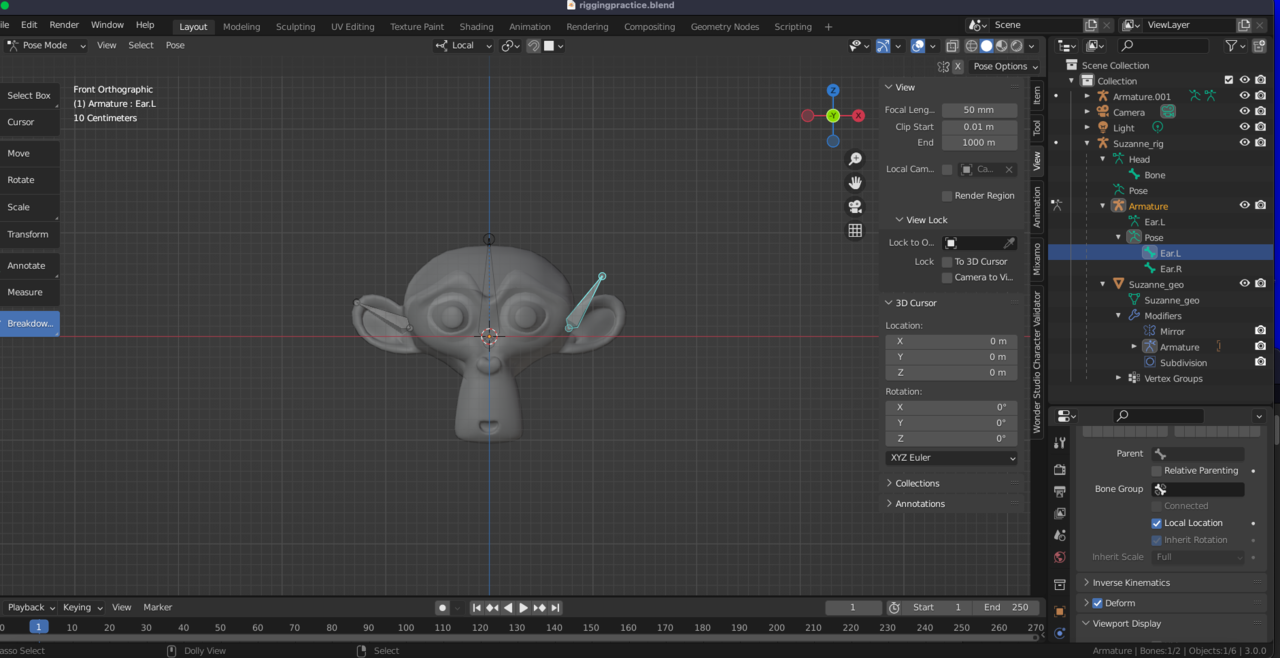Select material preview shading mode

[x=1001, y=45]
